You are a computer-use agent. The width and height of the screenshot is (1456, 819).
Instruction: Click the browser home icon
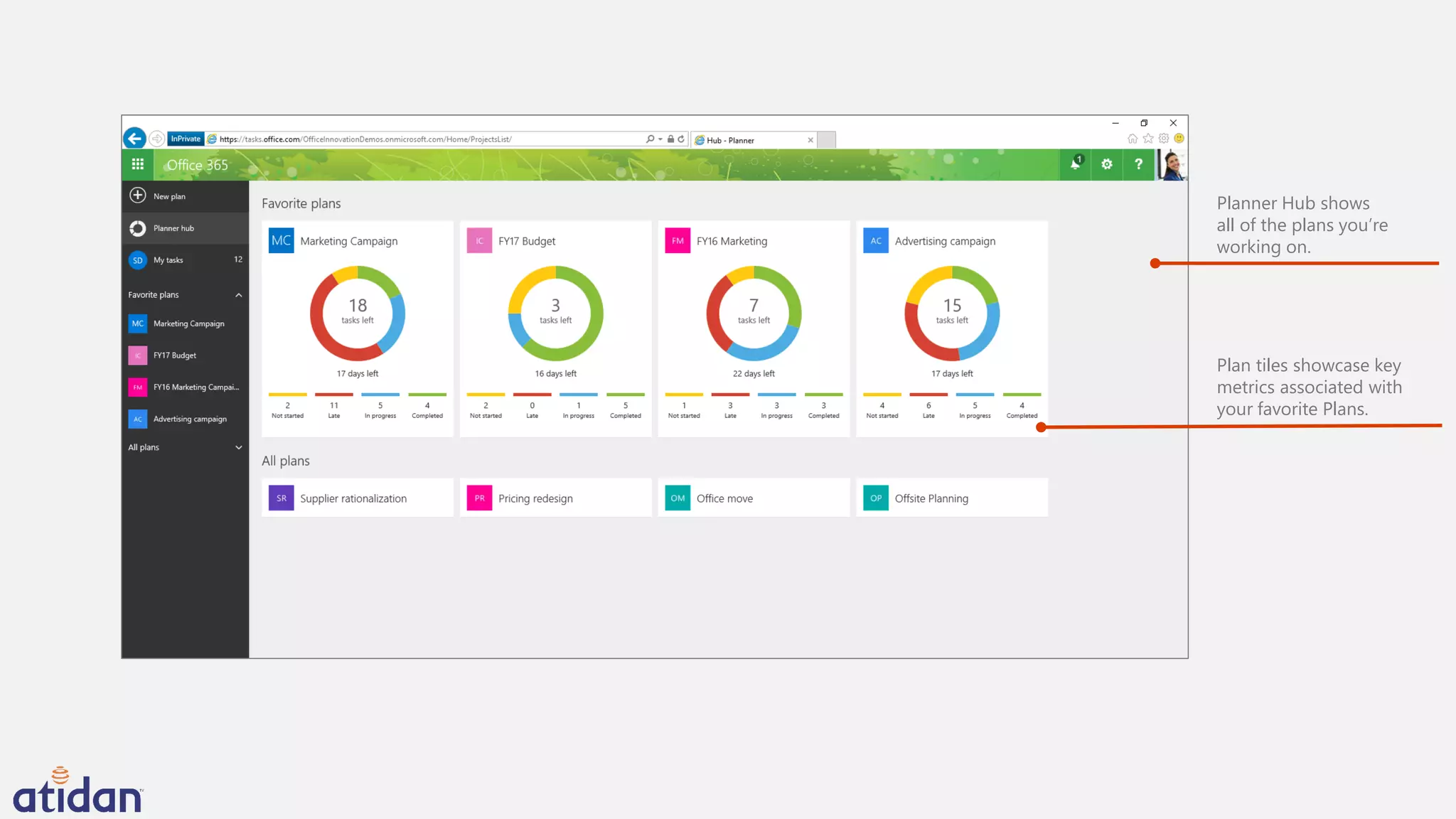tap(1133, 139)
